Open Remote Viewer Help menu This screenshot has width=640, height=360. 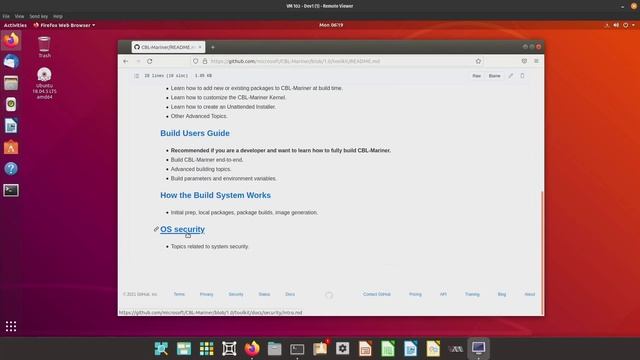pyautogui.click(x=58, y=16)
